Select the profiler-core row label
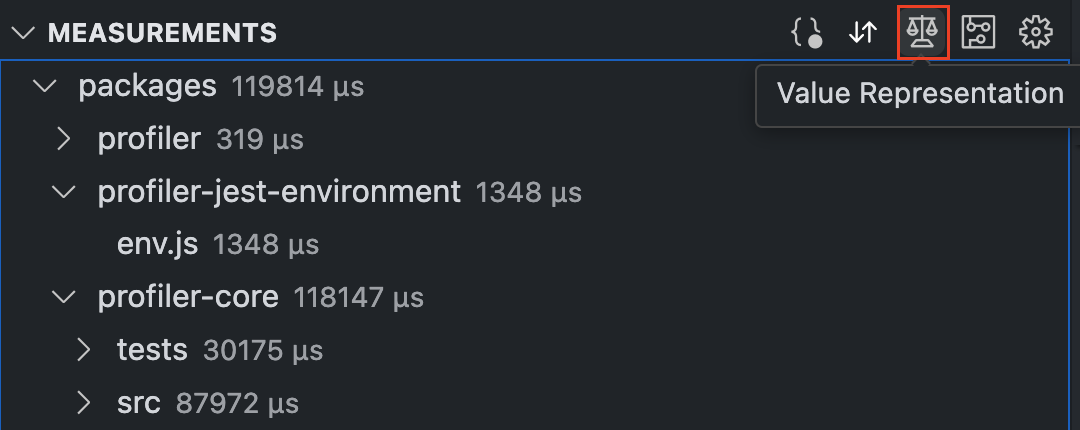Screen dimensions: 1080x430 click(187, 297)
